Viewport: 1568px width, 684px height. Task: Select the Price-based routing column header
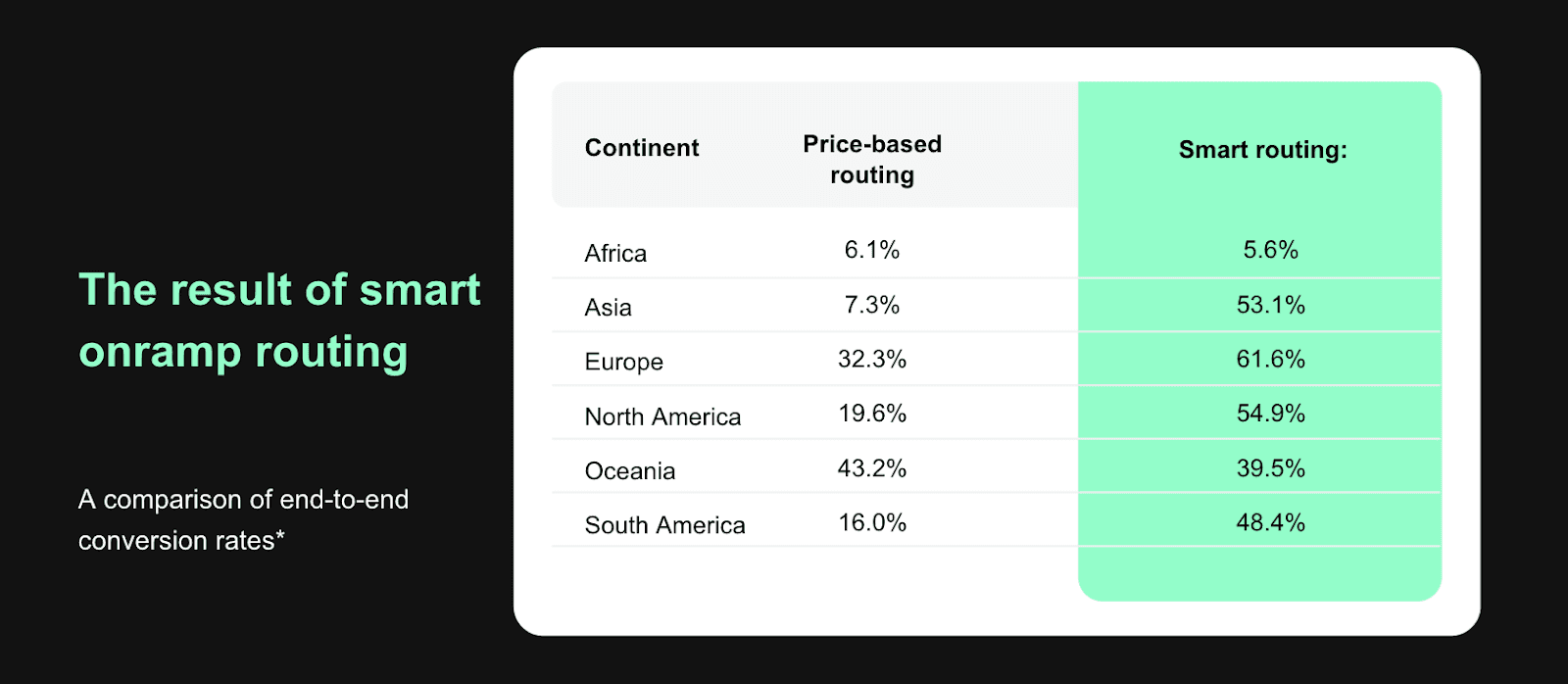coord(872,159)
